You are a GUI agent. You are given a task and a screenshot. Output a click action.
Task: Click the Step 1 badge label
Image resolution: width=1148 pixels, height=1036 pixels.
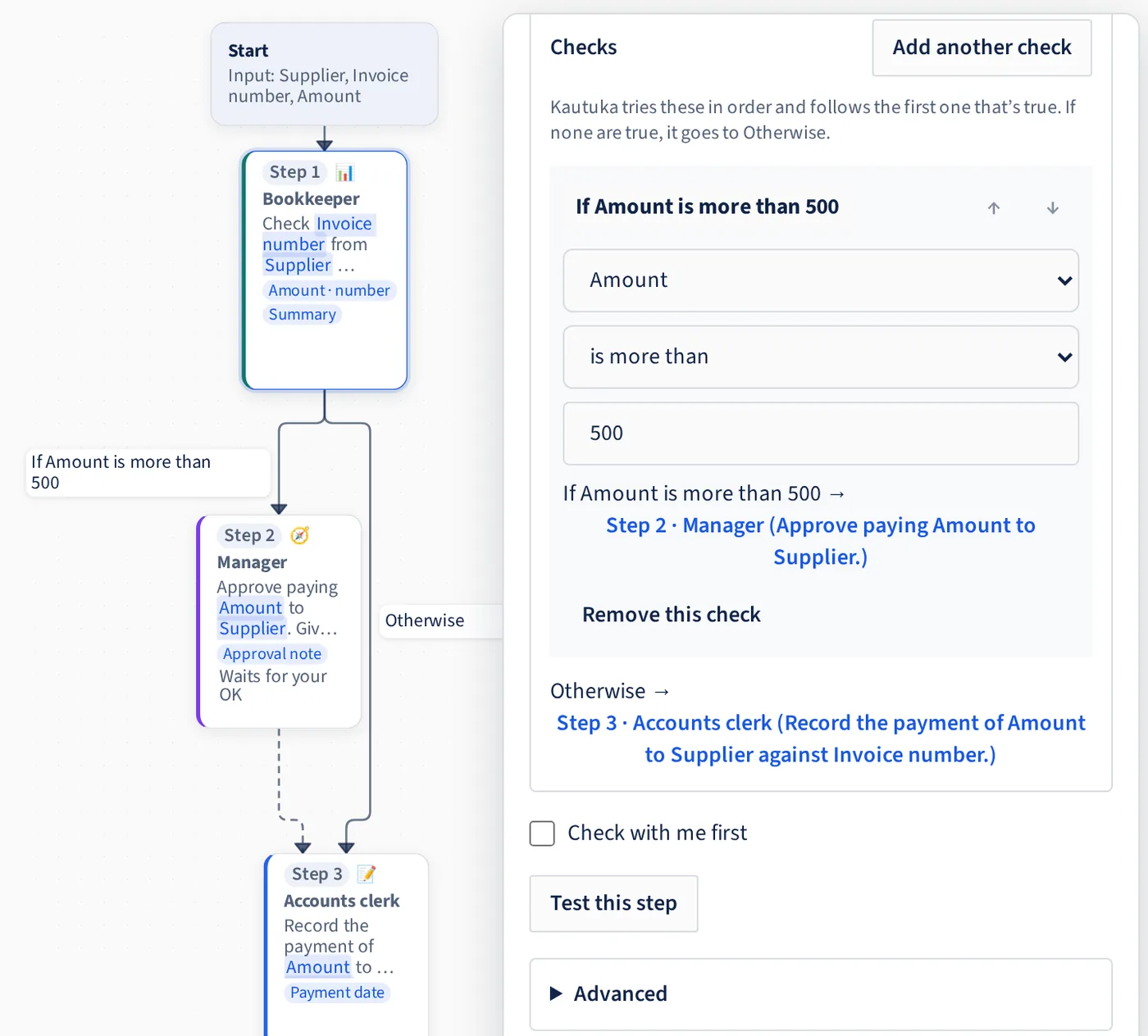click(x=294, y=172)
